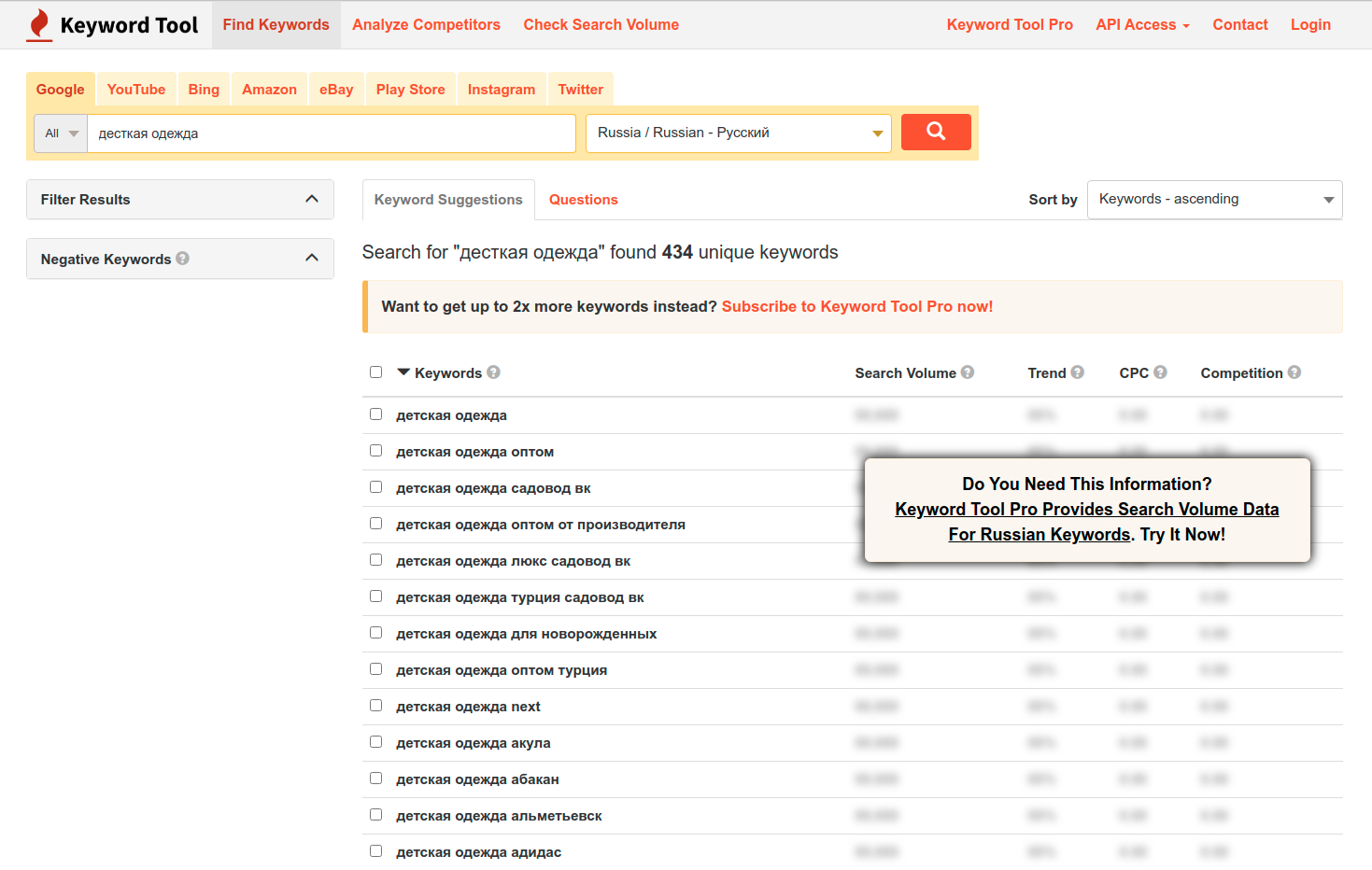1372x870 pixels.
Task: Check the 'детская одежда акула' checkbox
Action: click(375, 742)
